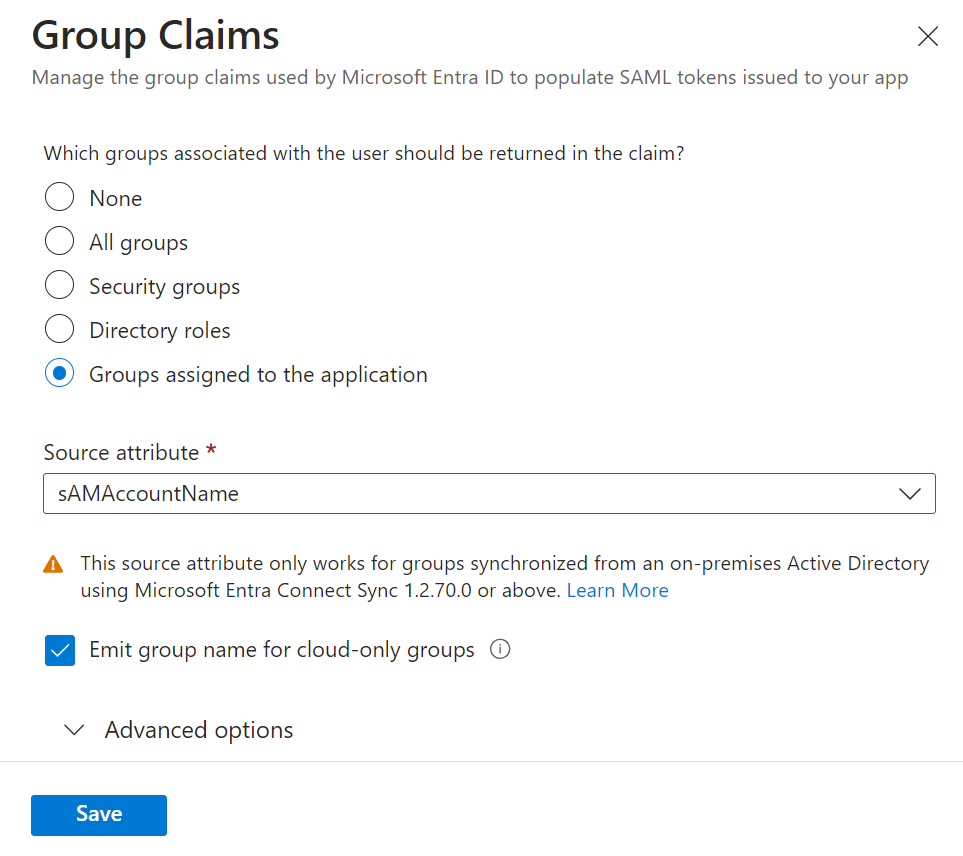Select Groups assigned to the application

click(x=60, y=374)
